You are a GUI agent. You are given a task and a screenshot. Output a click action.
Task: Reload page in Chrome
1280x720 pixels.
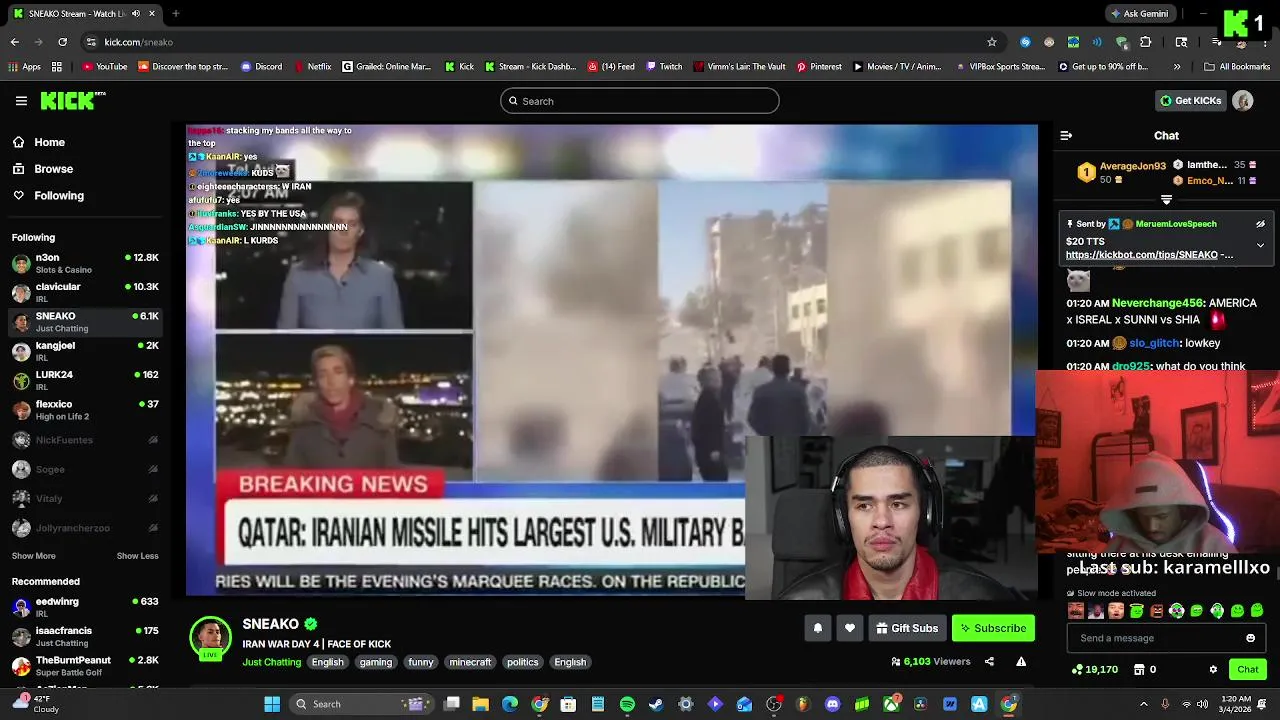pos(62,42)
